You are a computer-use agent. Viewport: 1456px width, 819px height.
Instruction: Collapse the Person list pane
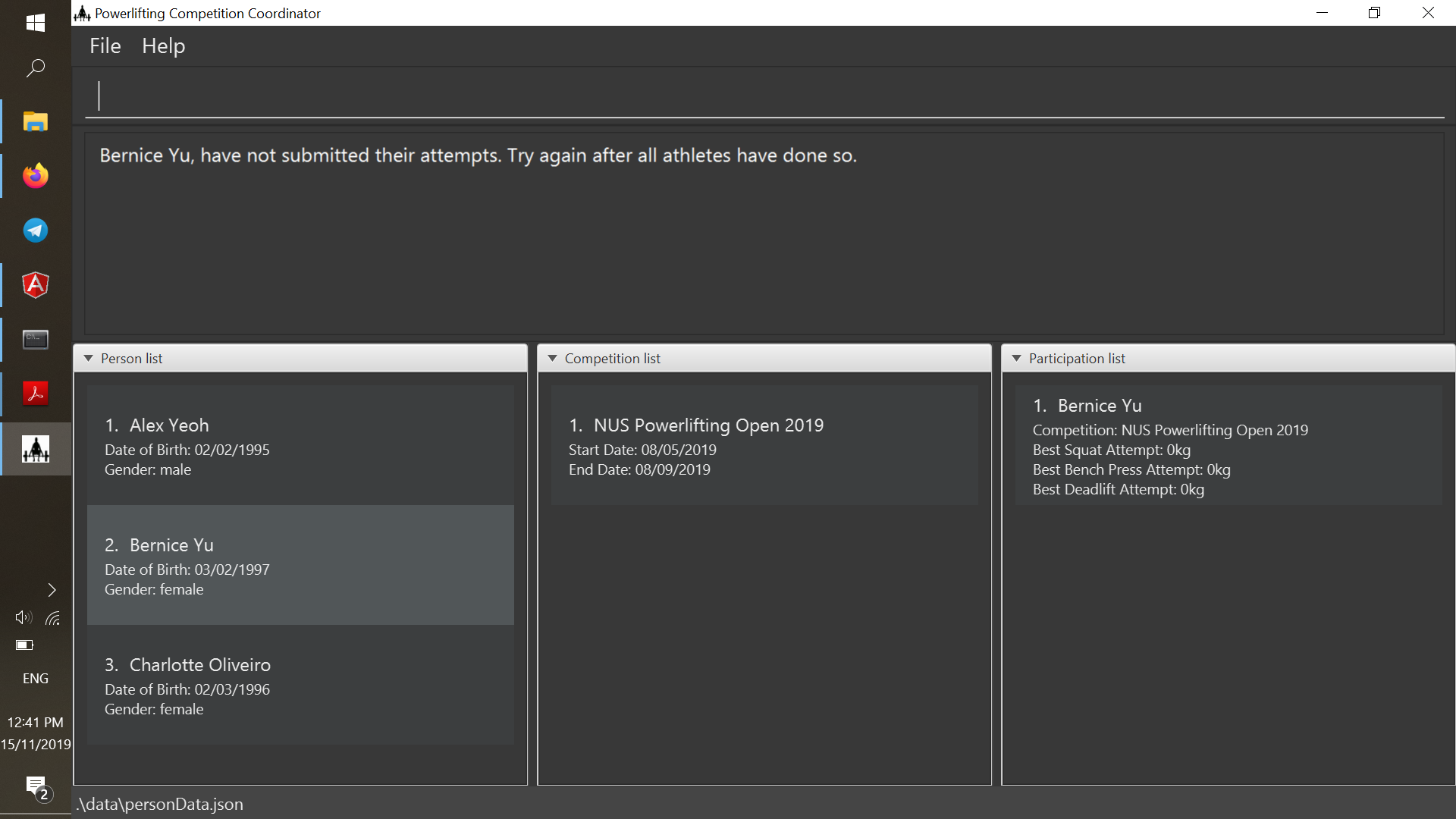[89, 359]
